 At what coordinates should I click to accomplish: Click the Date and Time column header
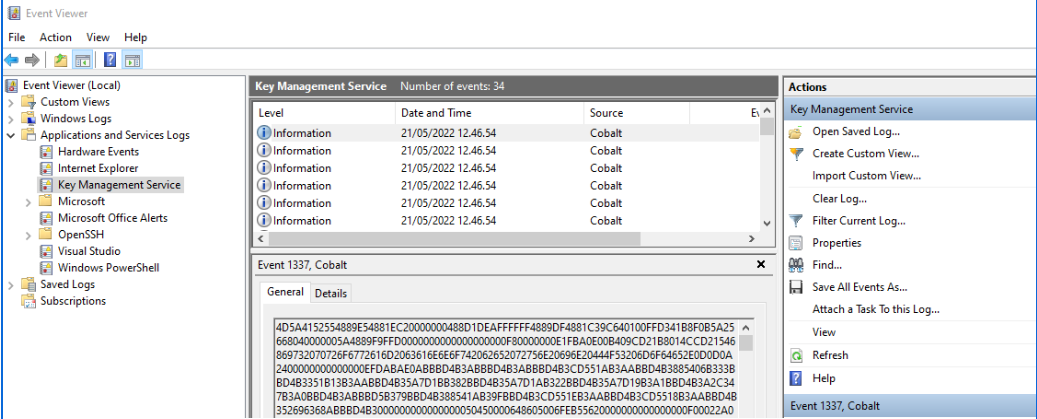436,113
